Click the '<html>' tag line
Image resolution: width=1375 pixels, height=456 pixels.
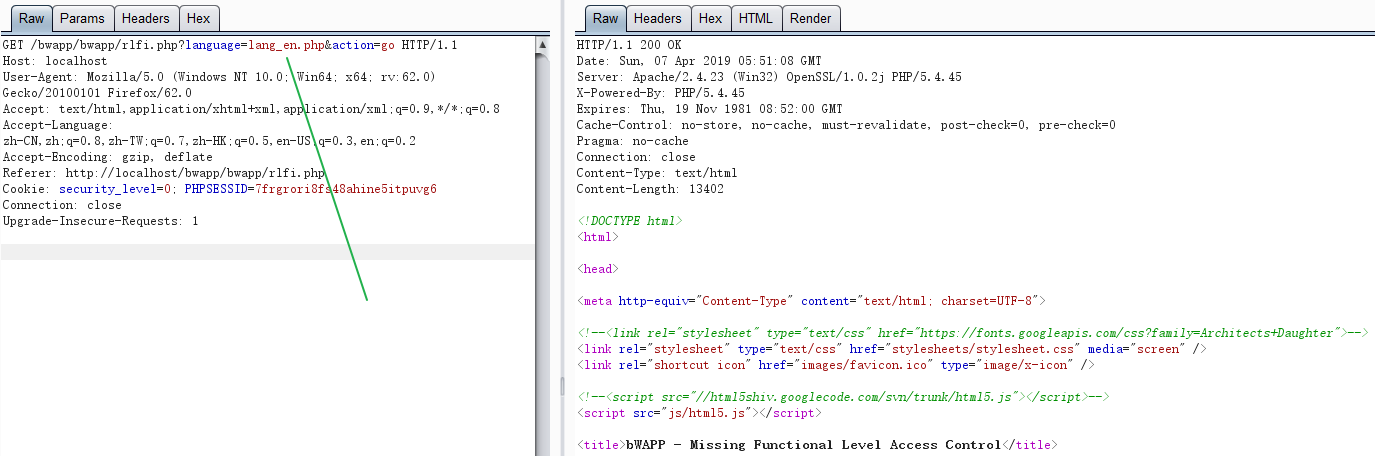click(597, 237)
